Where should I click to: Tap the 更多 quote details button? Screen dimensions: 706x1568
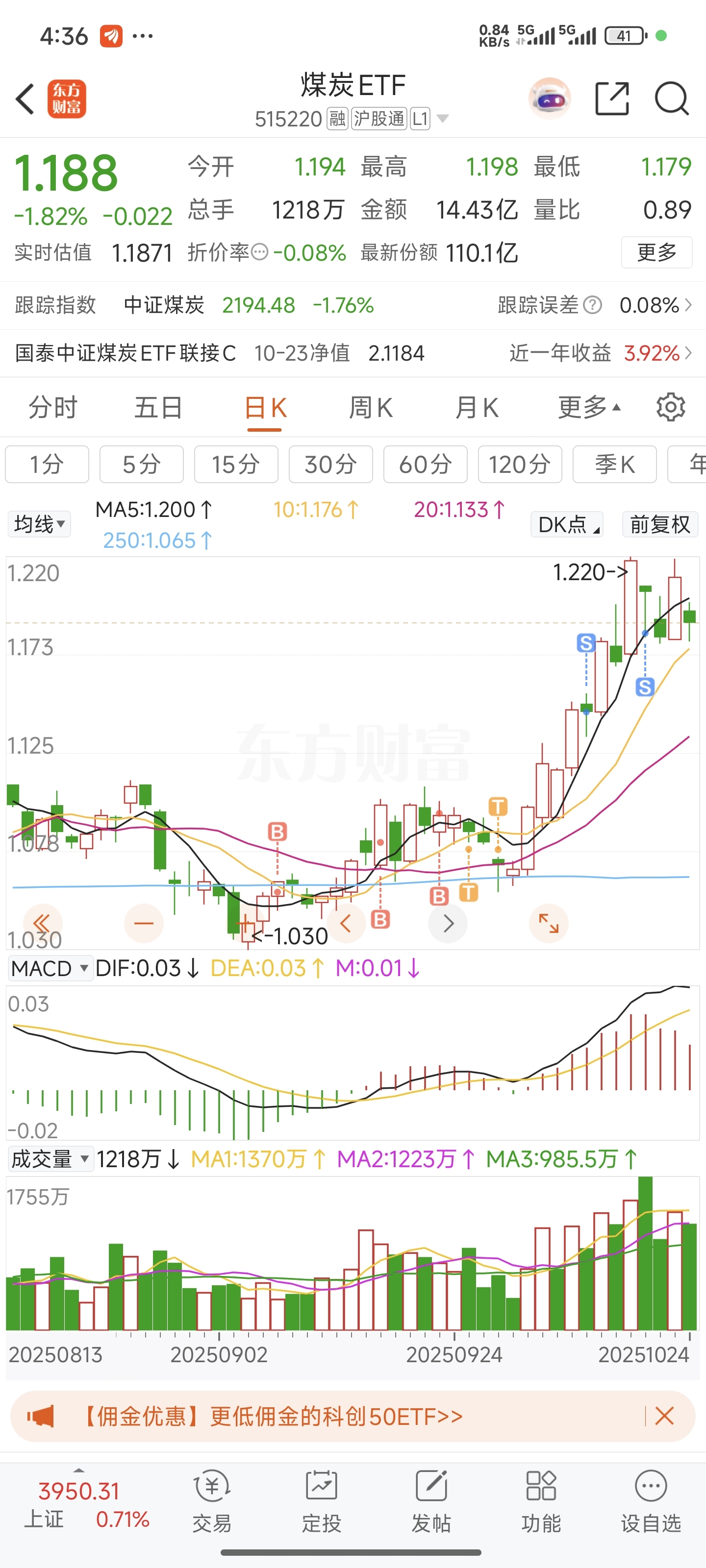tap(656, 252)
